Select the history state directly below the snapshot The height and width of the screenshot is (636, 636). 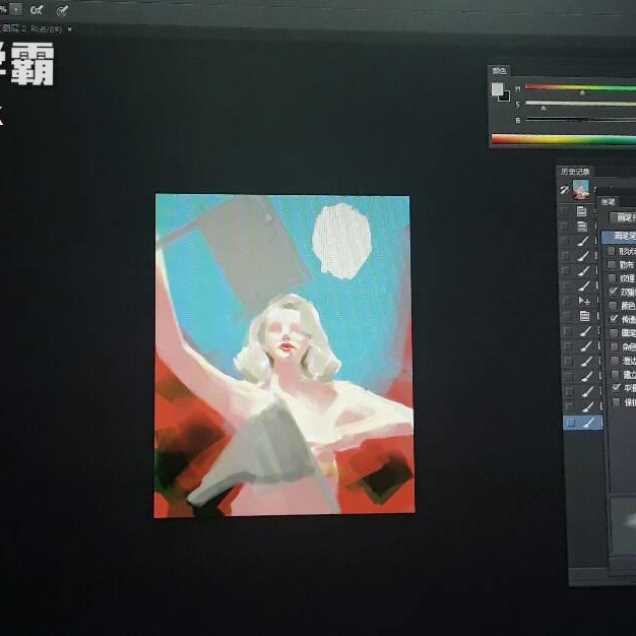coord(582,211)
